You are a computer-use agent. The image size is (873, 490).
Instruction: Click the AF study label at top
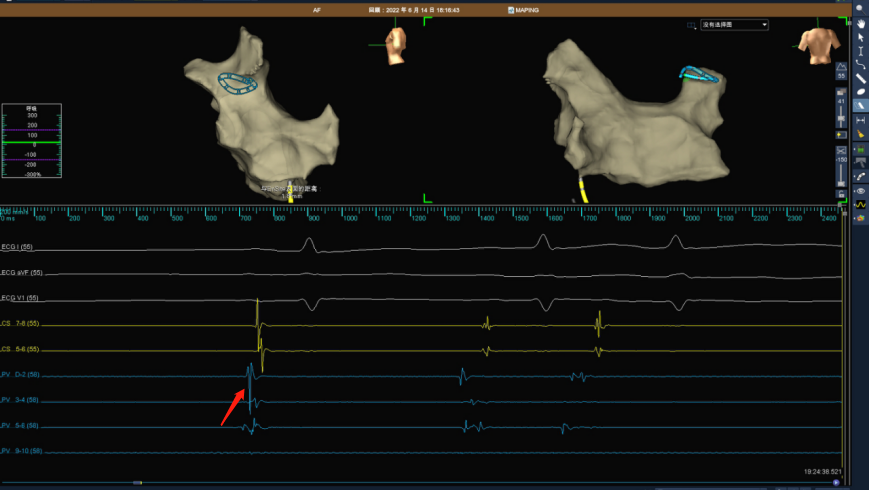coord(316,10)
